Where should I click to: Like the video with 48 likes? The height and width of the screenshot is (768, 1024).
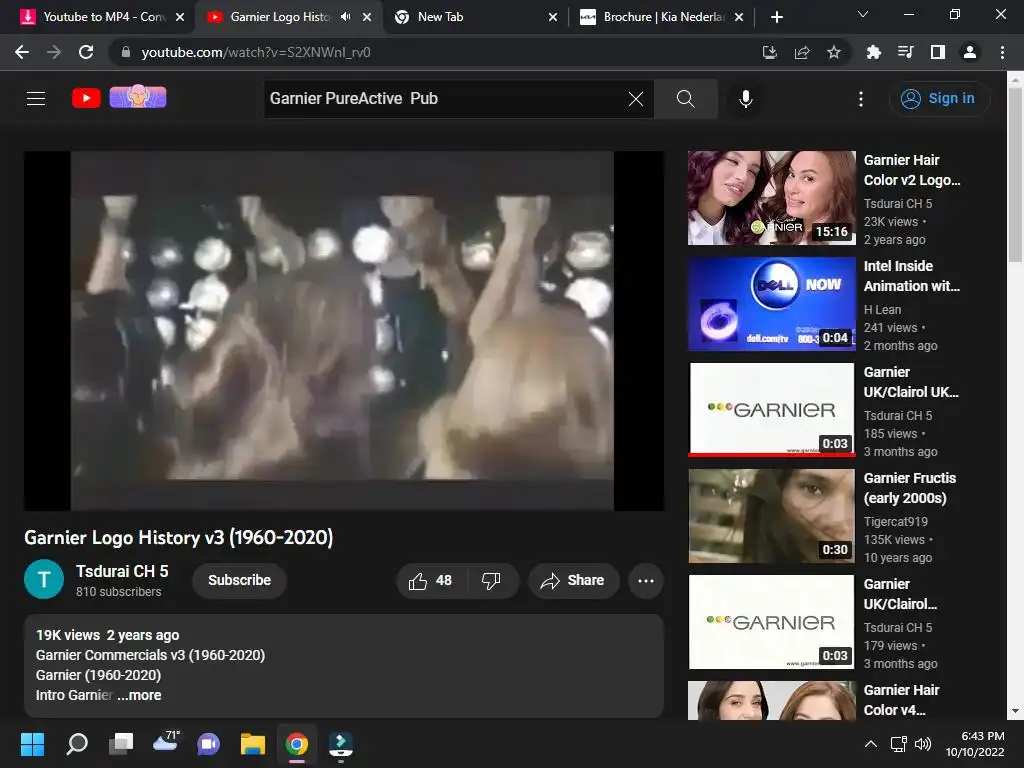click(x=430, y=581)
